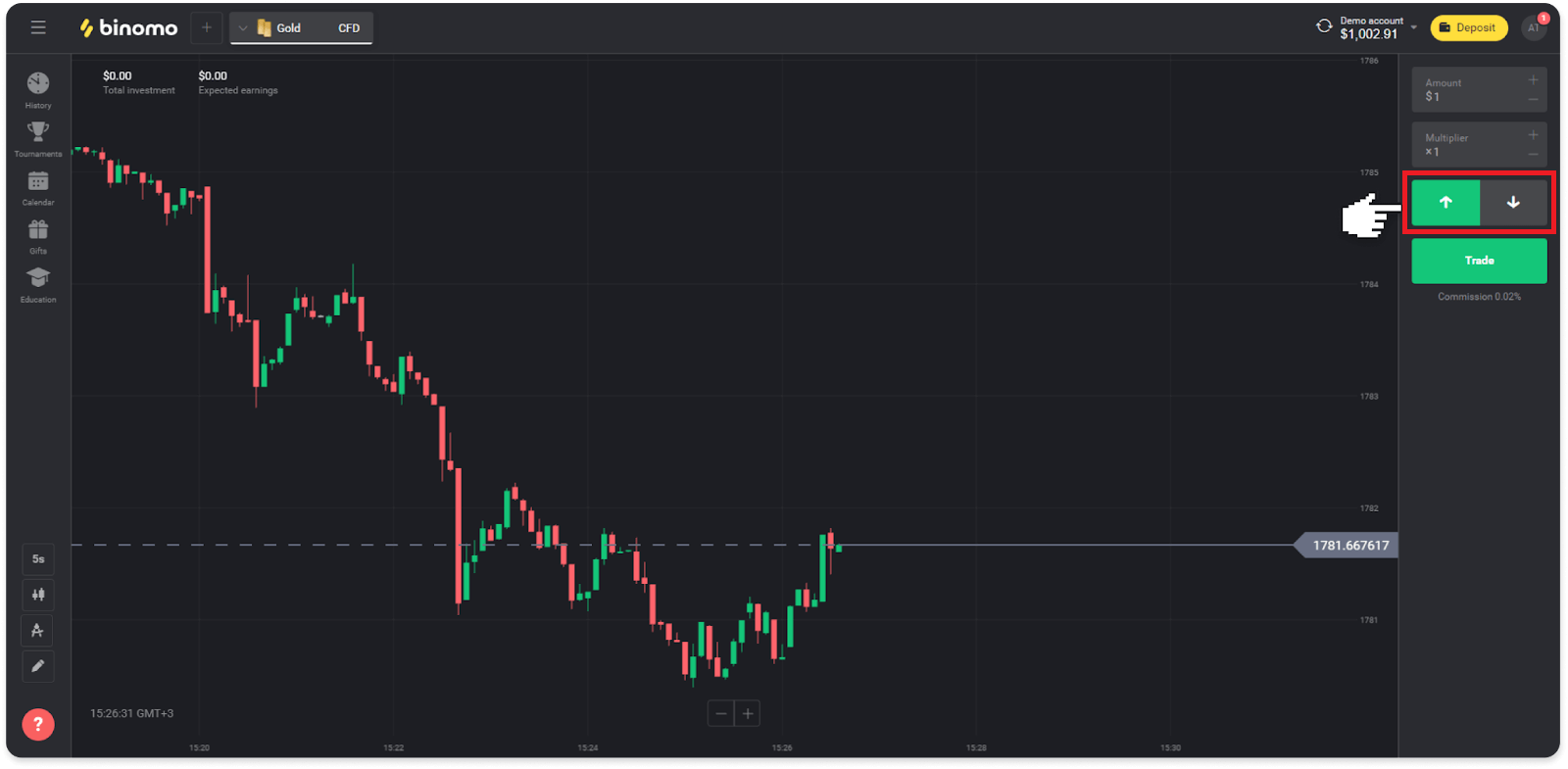
Task: Refresh the demo account balance
Action: 1324,26
